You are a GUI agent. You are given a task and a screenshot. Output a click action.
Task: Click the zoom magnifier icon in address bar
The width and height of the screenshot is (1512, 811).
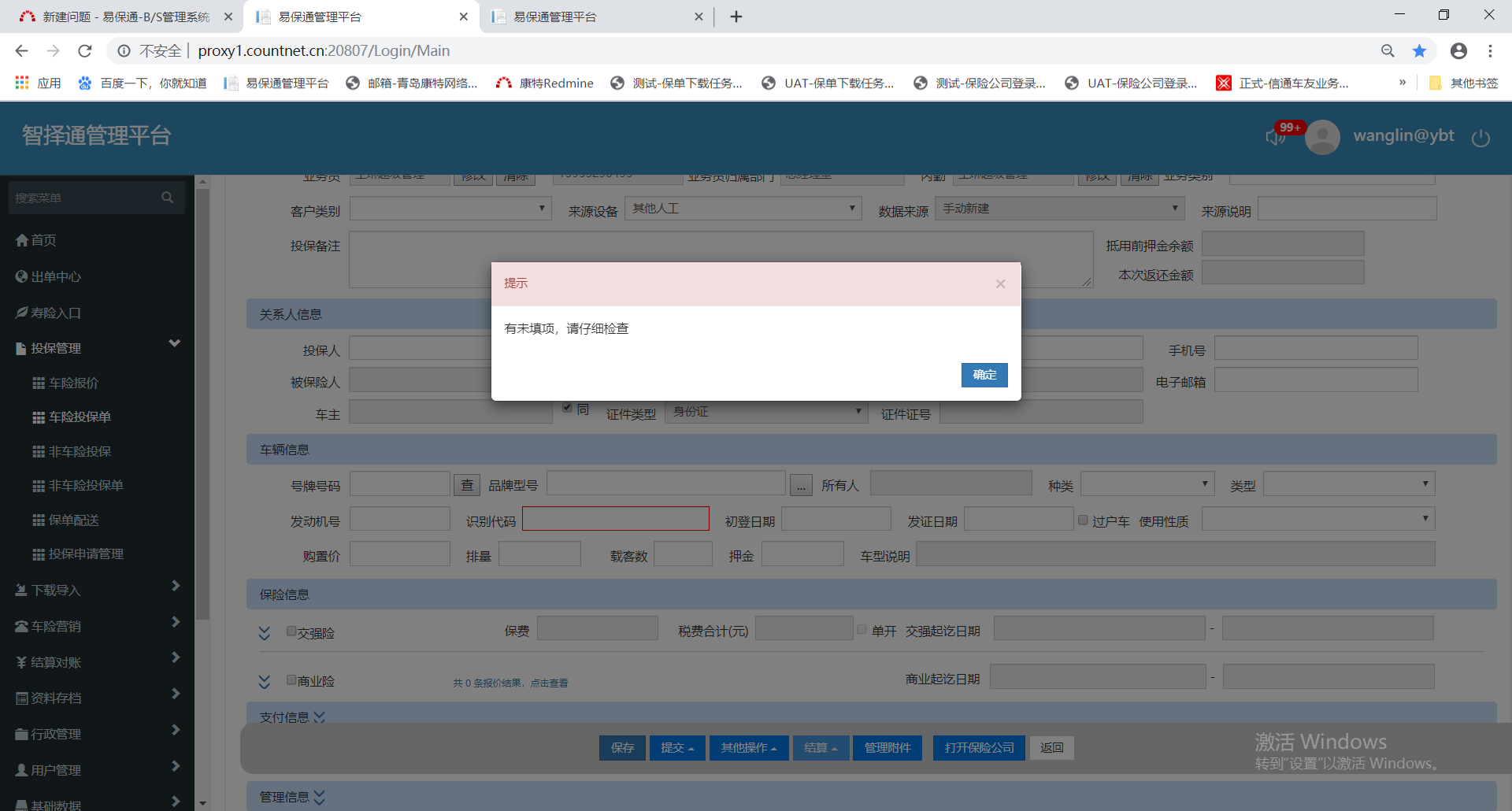(x=1388, y=51)
